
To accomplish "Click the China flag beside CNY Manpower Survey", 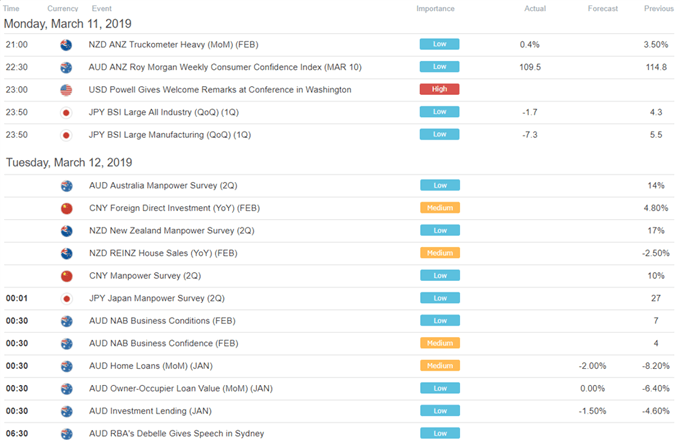I will pos(66,276).
